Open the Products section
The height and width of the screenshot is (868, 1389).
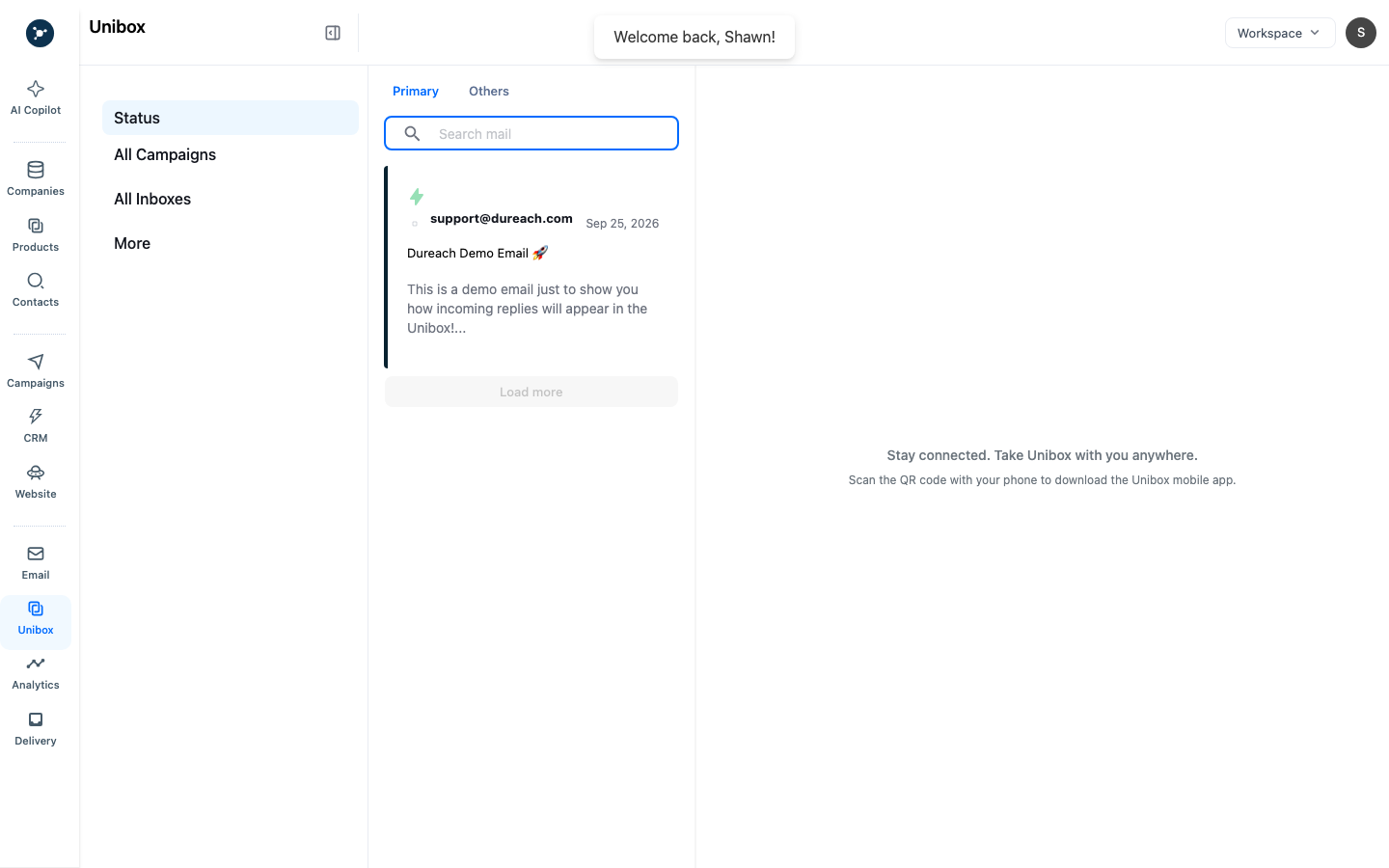(36, 234)
